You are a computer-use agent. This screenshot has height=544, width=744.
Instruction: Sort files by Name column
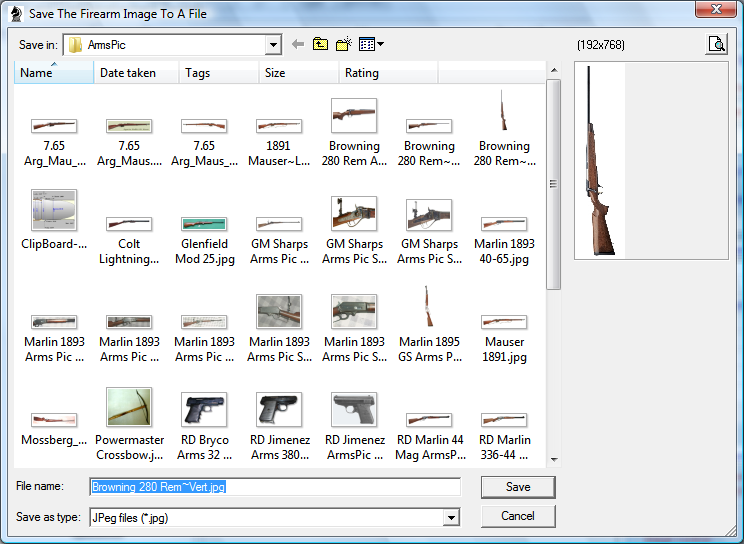54,73
